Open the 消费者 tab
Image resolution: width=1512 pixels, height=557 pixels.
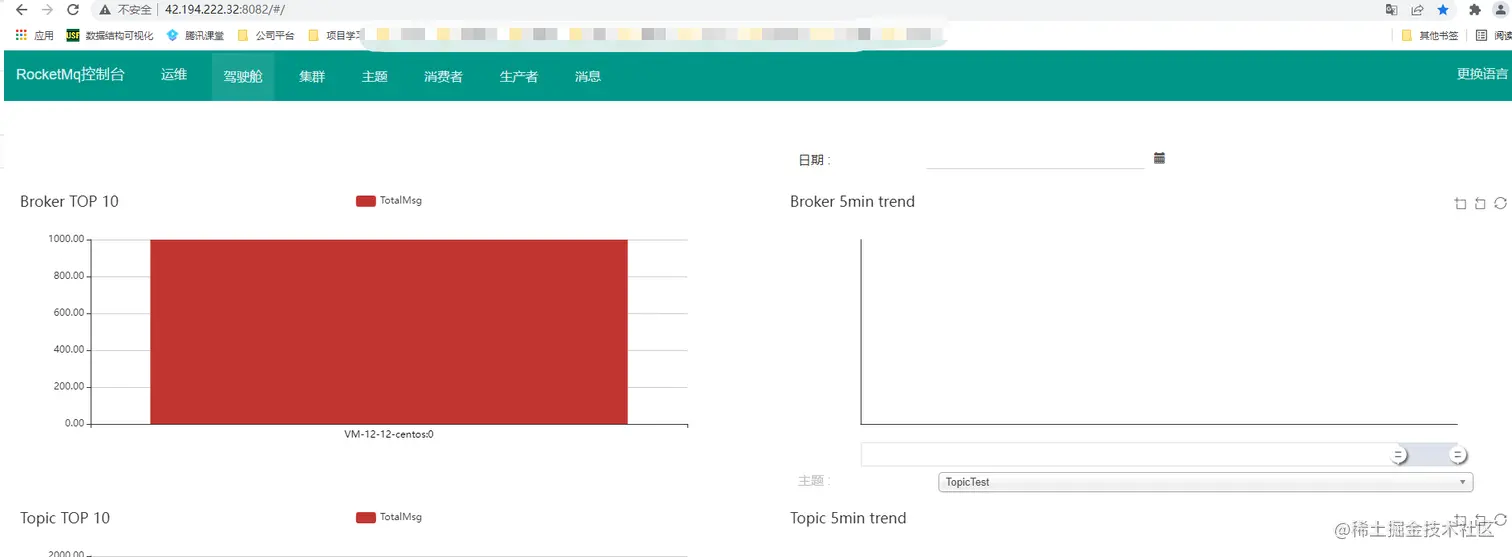point(443,76)
